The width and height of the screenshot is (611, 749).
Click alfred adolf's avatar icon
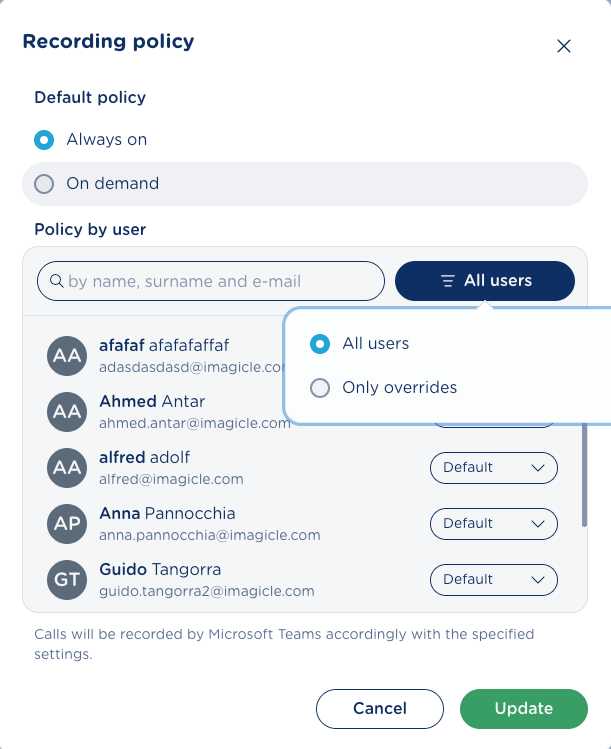point(67,467)
